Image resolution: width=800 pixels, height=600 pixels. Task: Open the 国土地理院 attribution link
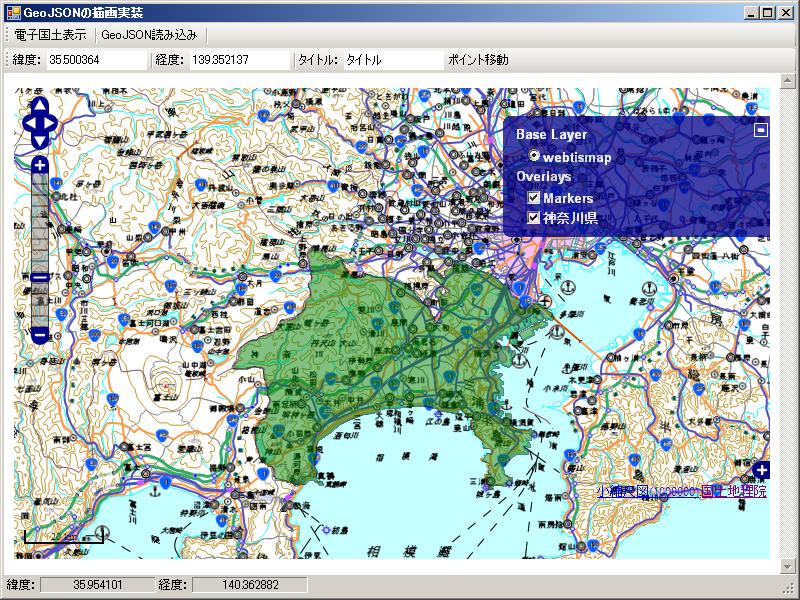tap(734, 491)
